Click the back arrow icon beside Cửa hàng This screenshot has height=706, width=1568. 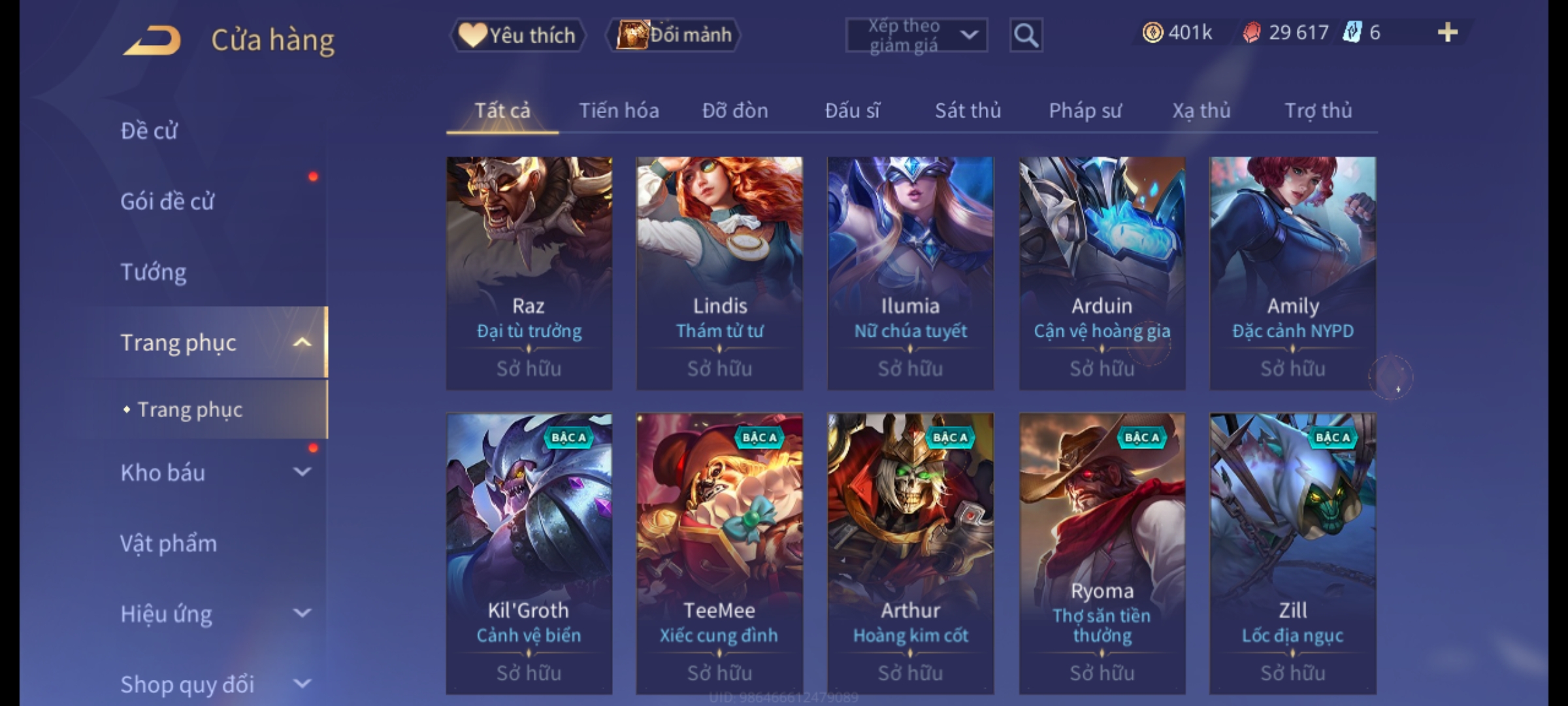pyautogui.click(x=152, y=41)
